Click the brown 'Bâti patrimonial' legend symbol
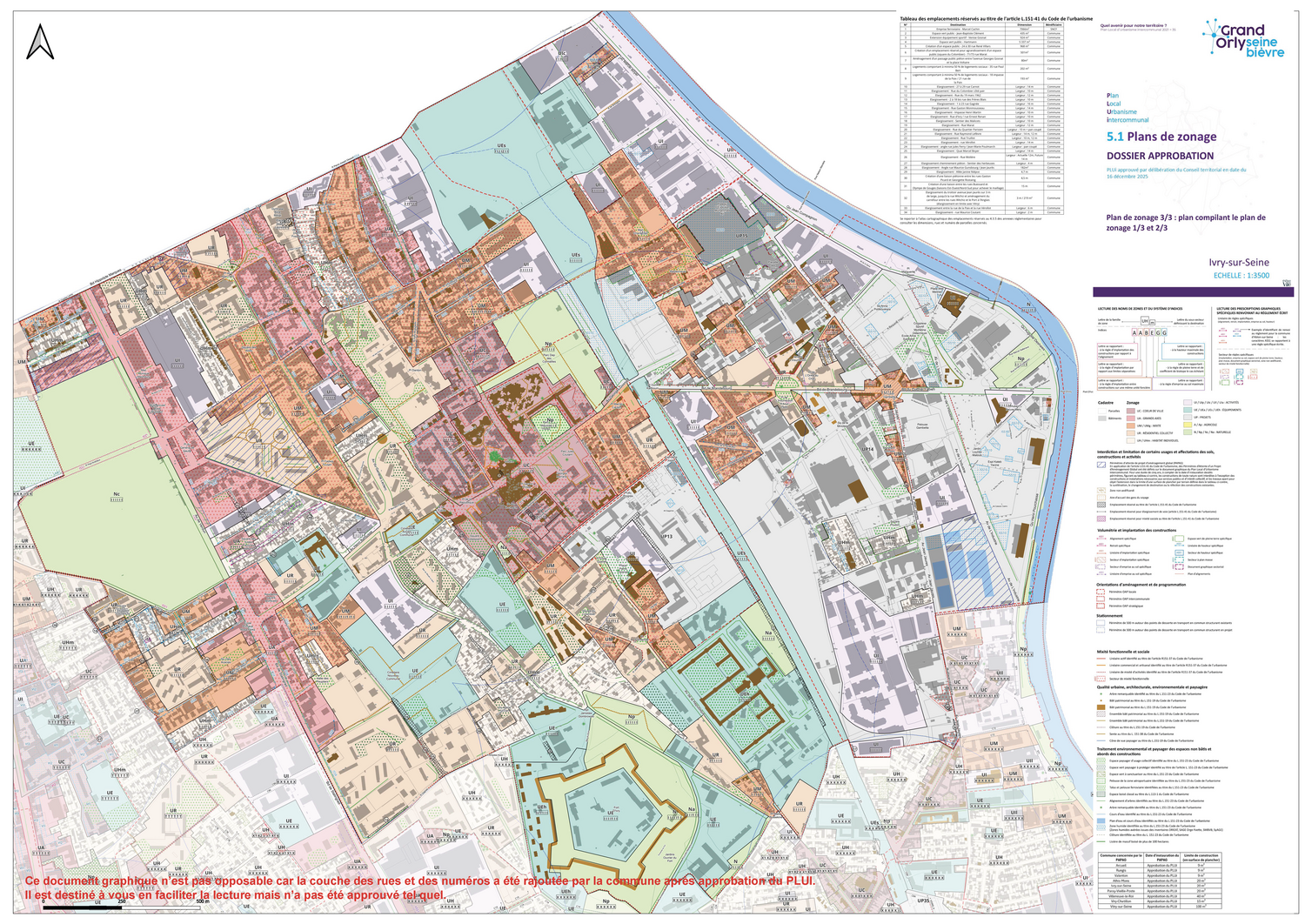The image size is (1305, 924). click(1101, 707)
